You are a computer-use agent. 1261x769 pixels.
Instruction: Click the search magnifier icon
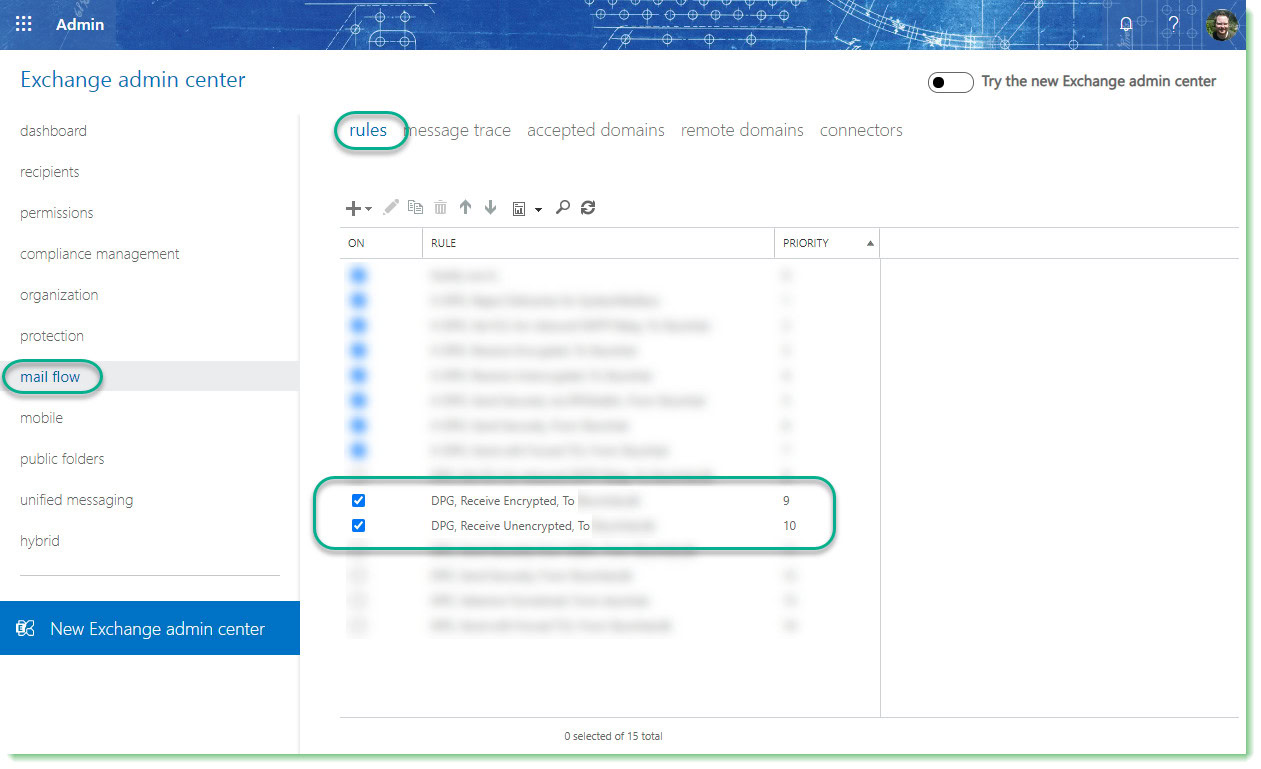tap(563, 207)
